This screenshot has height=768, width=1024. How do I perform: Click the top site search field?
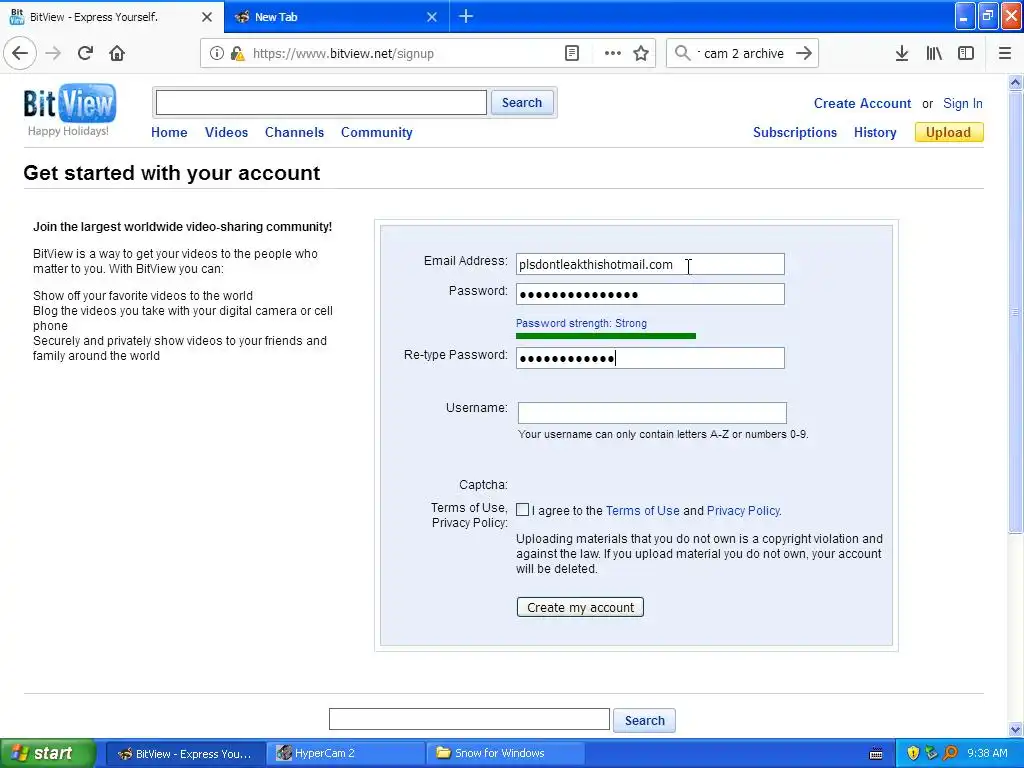(x=321, y=103)
